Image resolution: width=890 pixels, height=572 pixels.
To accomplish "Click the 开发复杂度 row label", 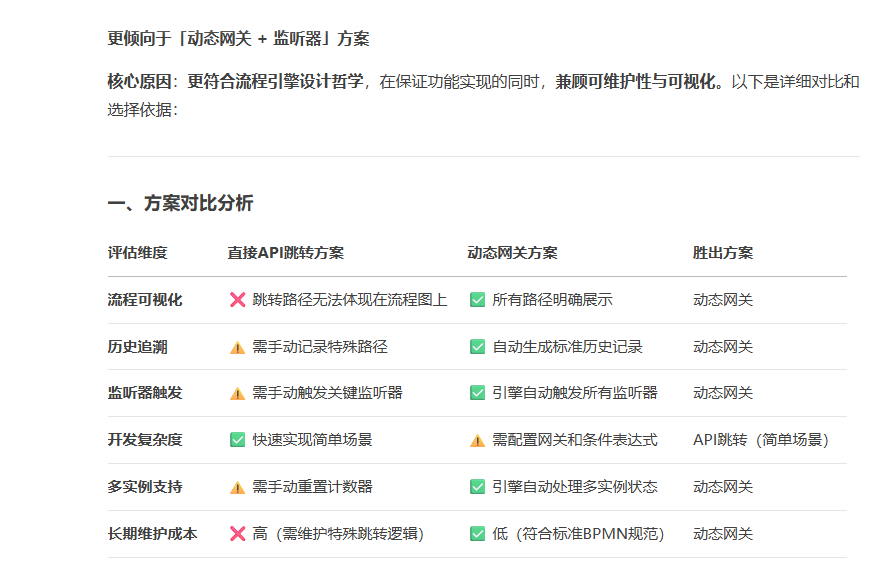I will click(x=145, y=440).
